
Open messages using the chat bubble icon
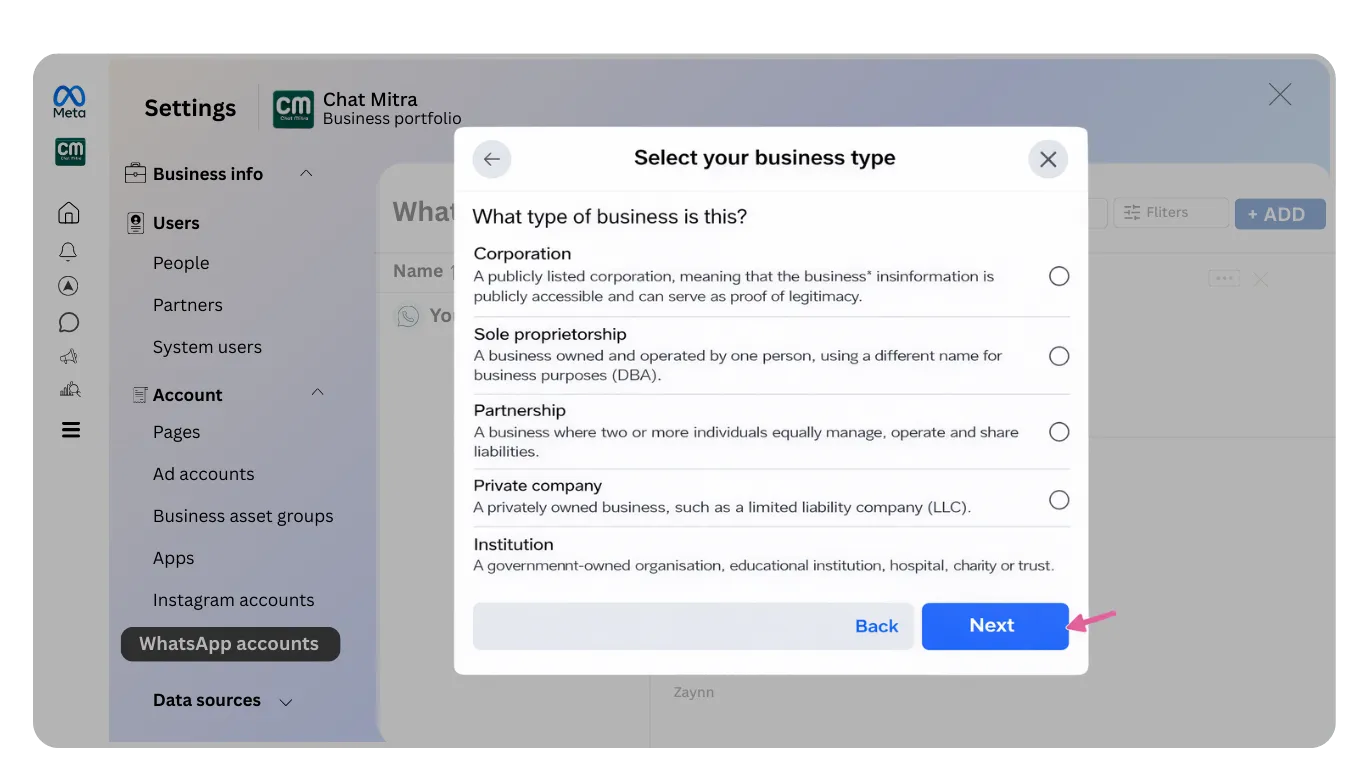[x=68, y=322]
